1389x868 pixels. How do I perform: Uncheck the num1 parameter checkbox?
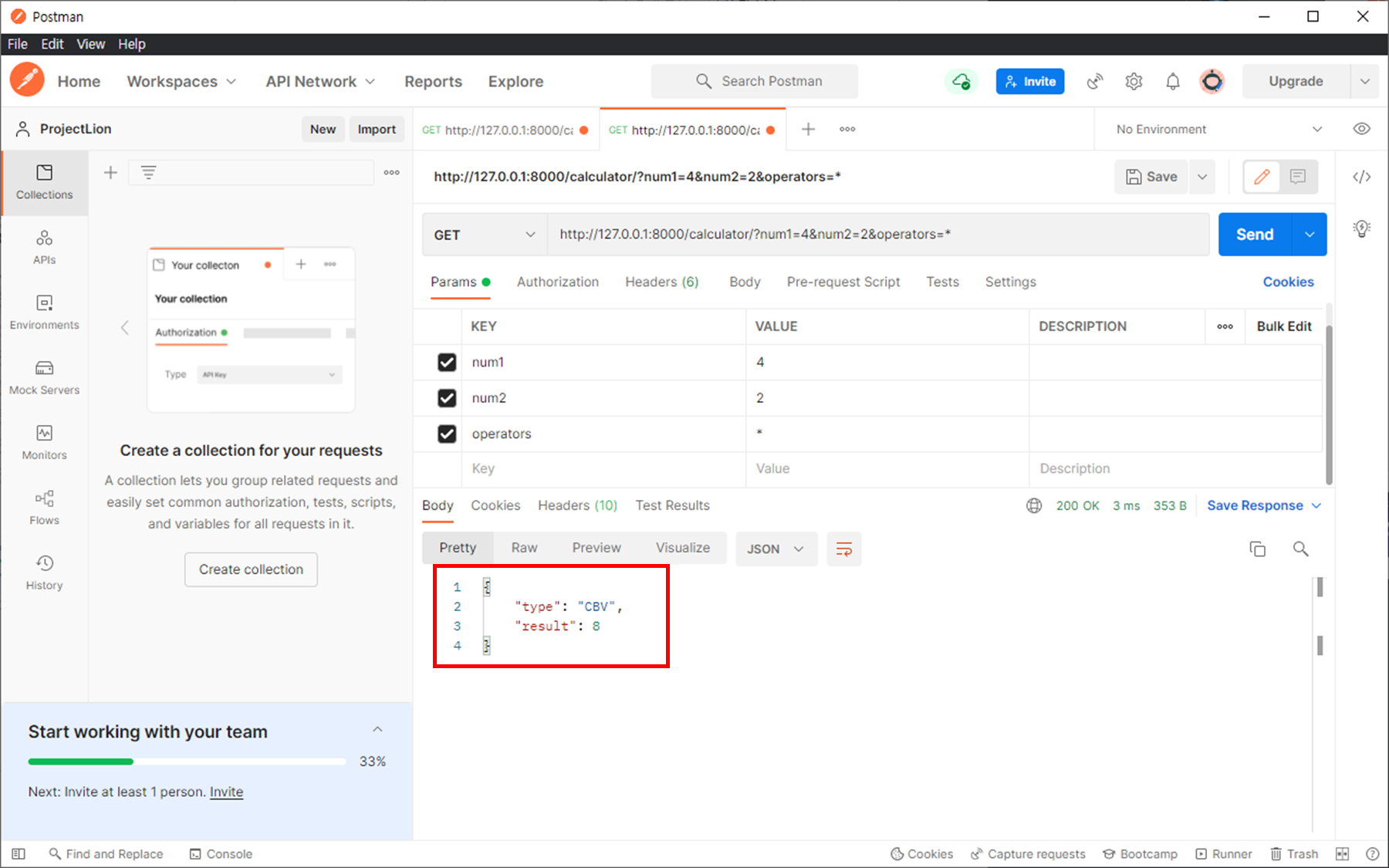[447, 362]
